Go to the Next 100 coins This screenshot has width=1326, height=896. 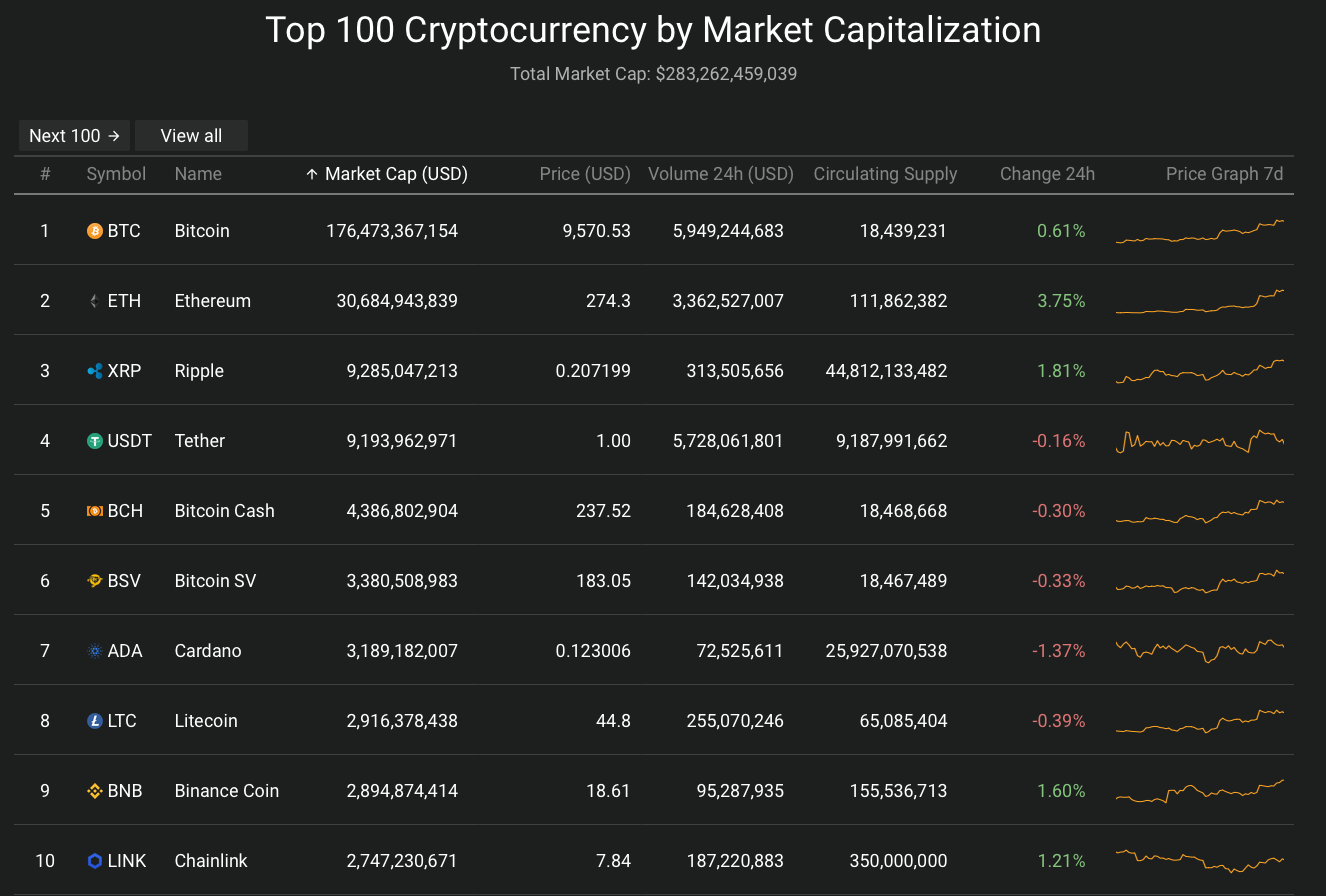[74, 136]
